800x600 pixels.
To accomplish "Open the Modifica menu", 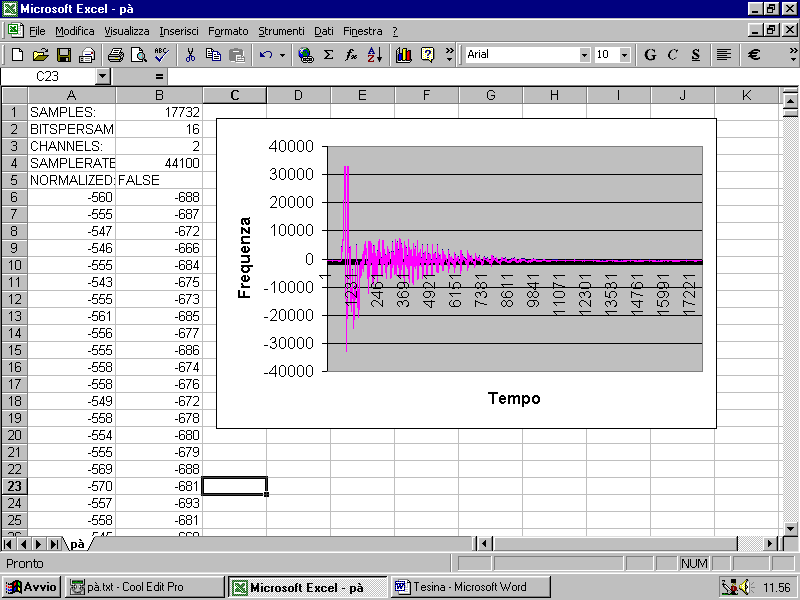I will [74, 31].
